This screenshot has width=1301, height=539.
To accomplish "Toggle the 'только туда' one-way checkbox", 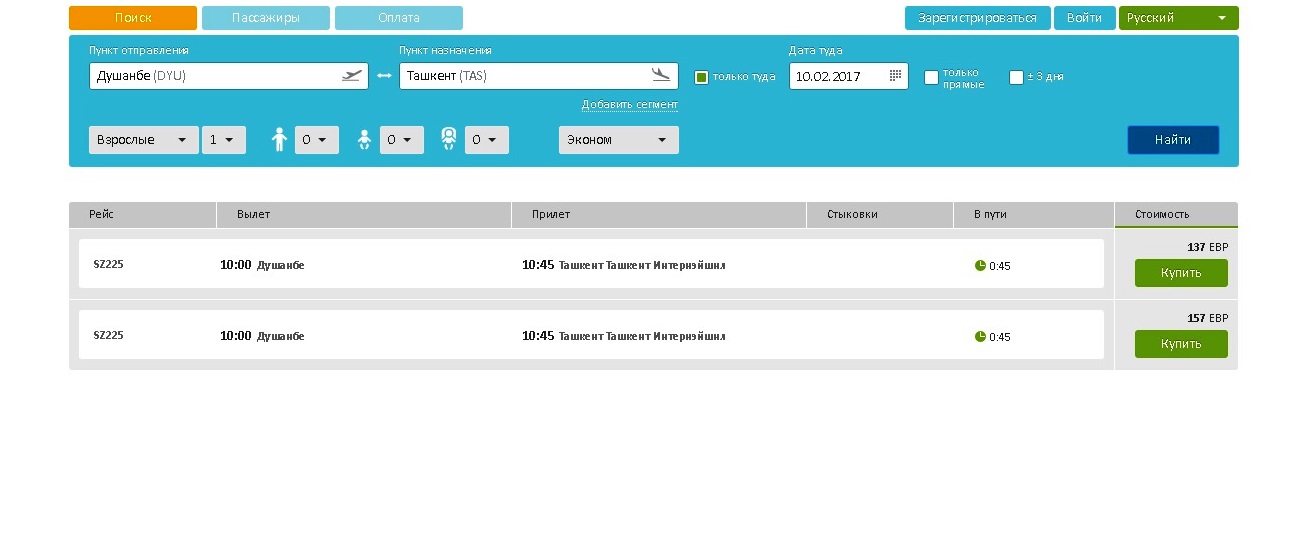I will (x=701, y=77).
